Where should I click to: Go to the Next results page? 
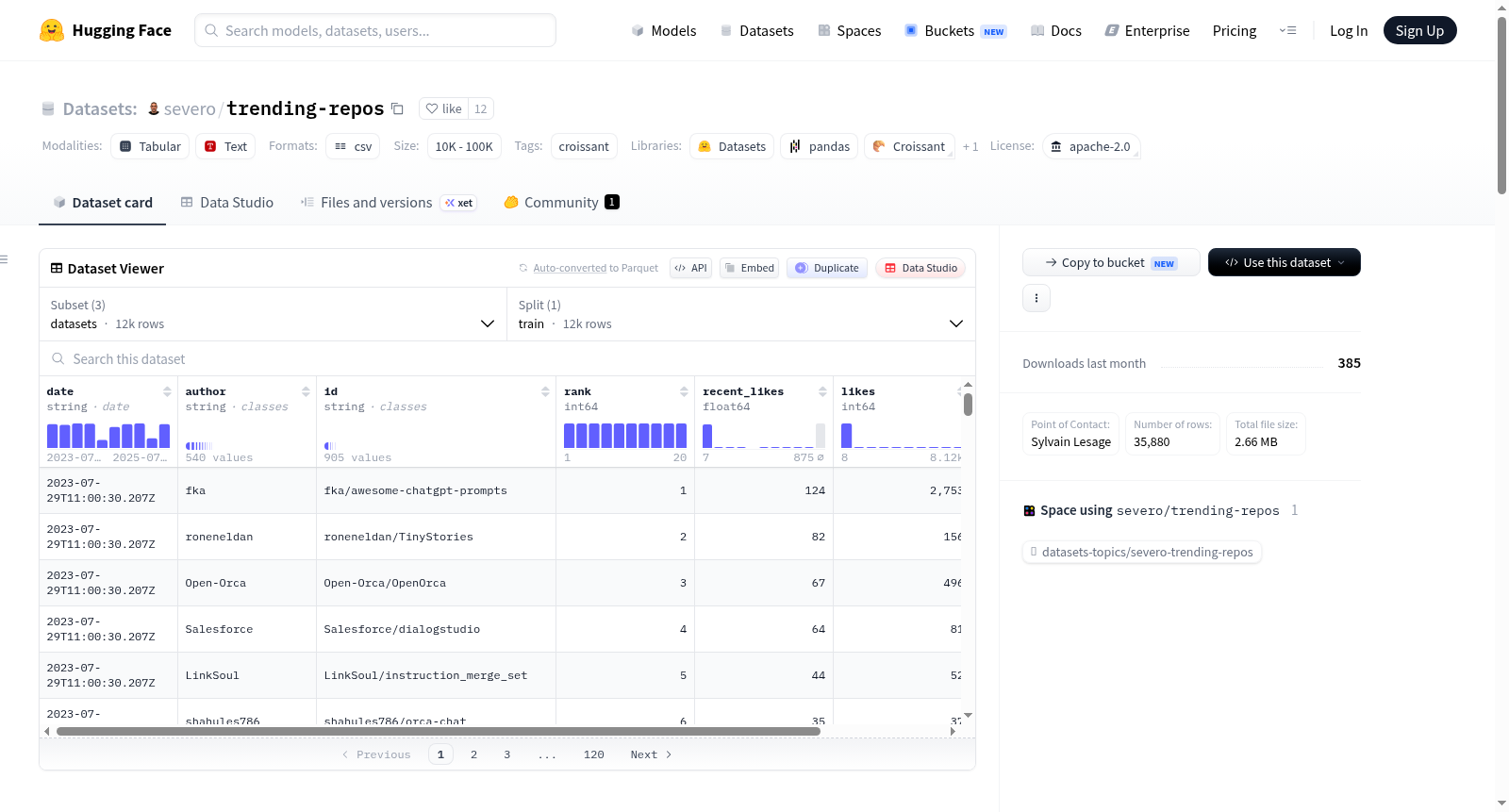[651, 754]
